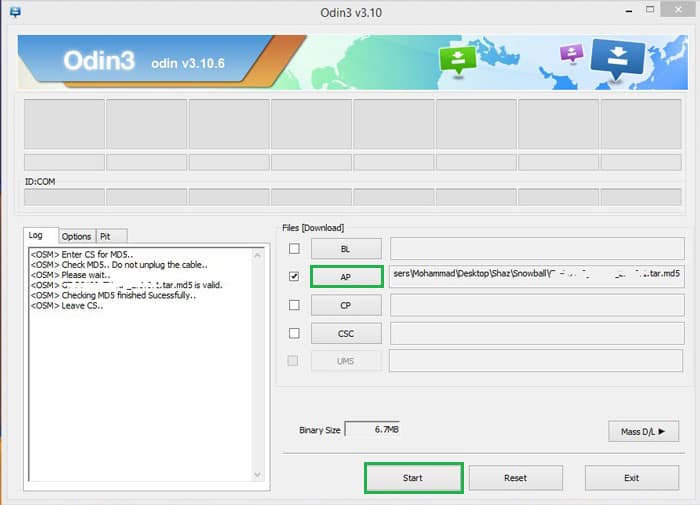Click the Binary Size value field
This screenshot has height=505, width=700.
[x=372, y=430]
